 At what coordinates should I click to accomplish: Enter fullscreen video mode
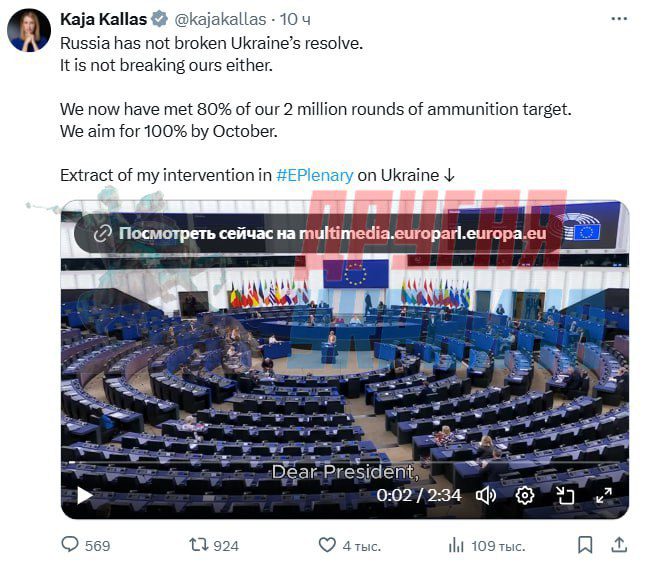click(x=604, y=495)
